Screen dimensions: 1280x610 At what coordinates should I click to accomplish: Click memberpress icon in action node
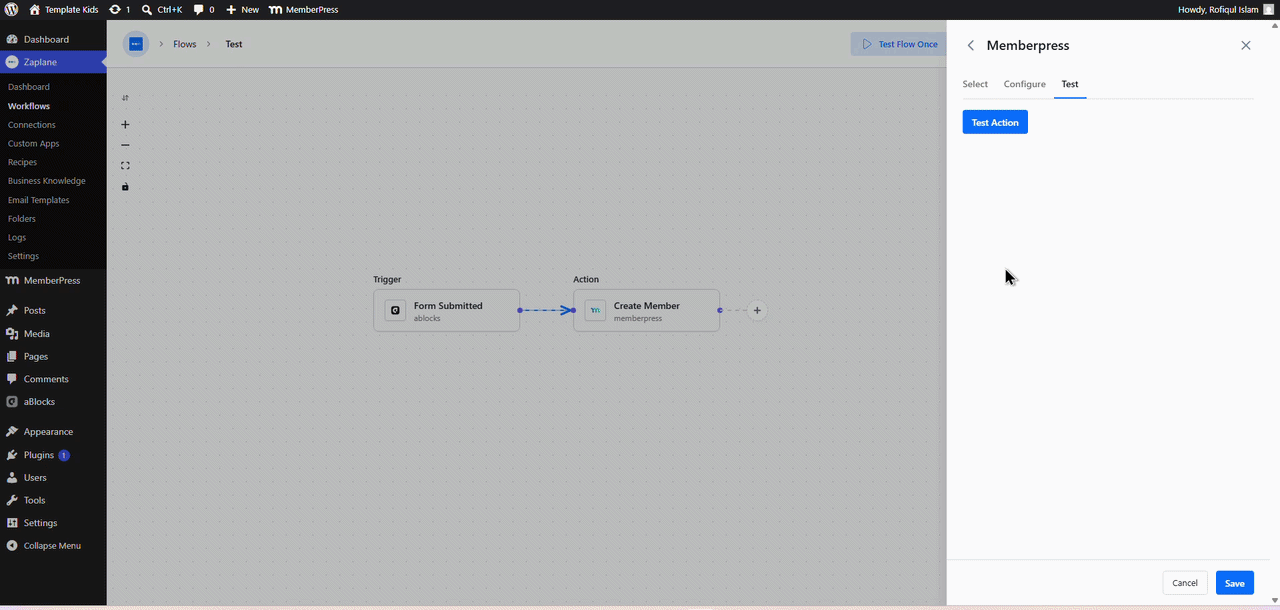click(x=595, y=310)
